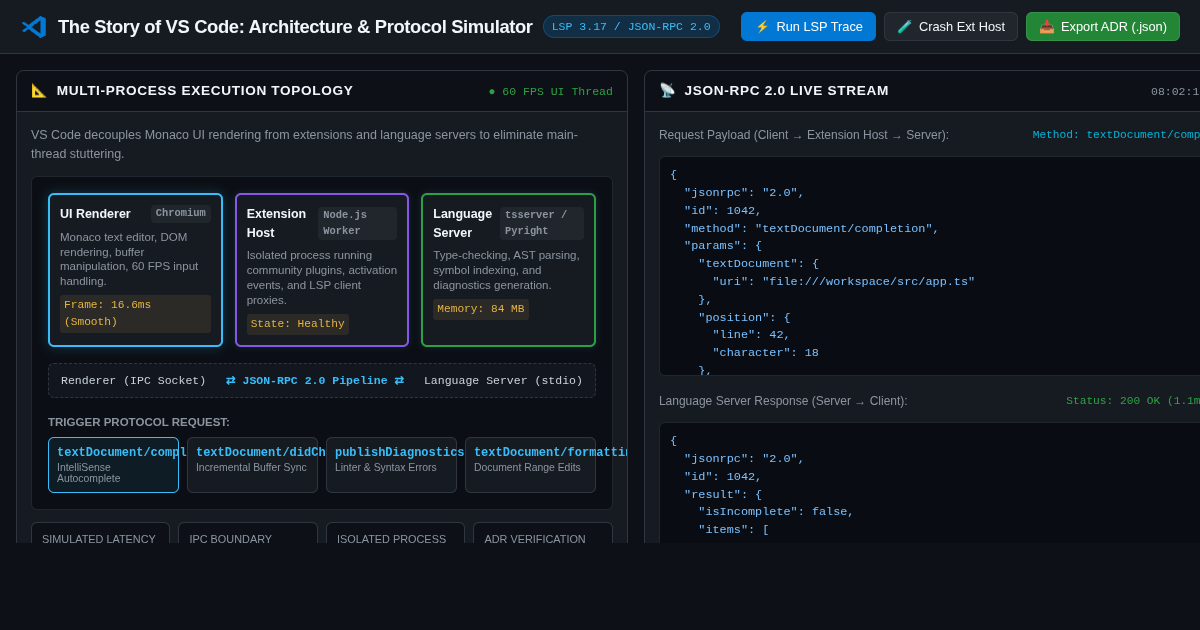The width and height of the screenshot is (1200, 630).
Task: Click the triangle ruler topology panel icon
Action: click(39, 91)
